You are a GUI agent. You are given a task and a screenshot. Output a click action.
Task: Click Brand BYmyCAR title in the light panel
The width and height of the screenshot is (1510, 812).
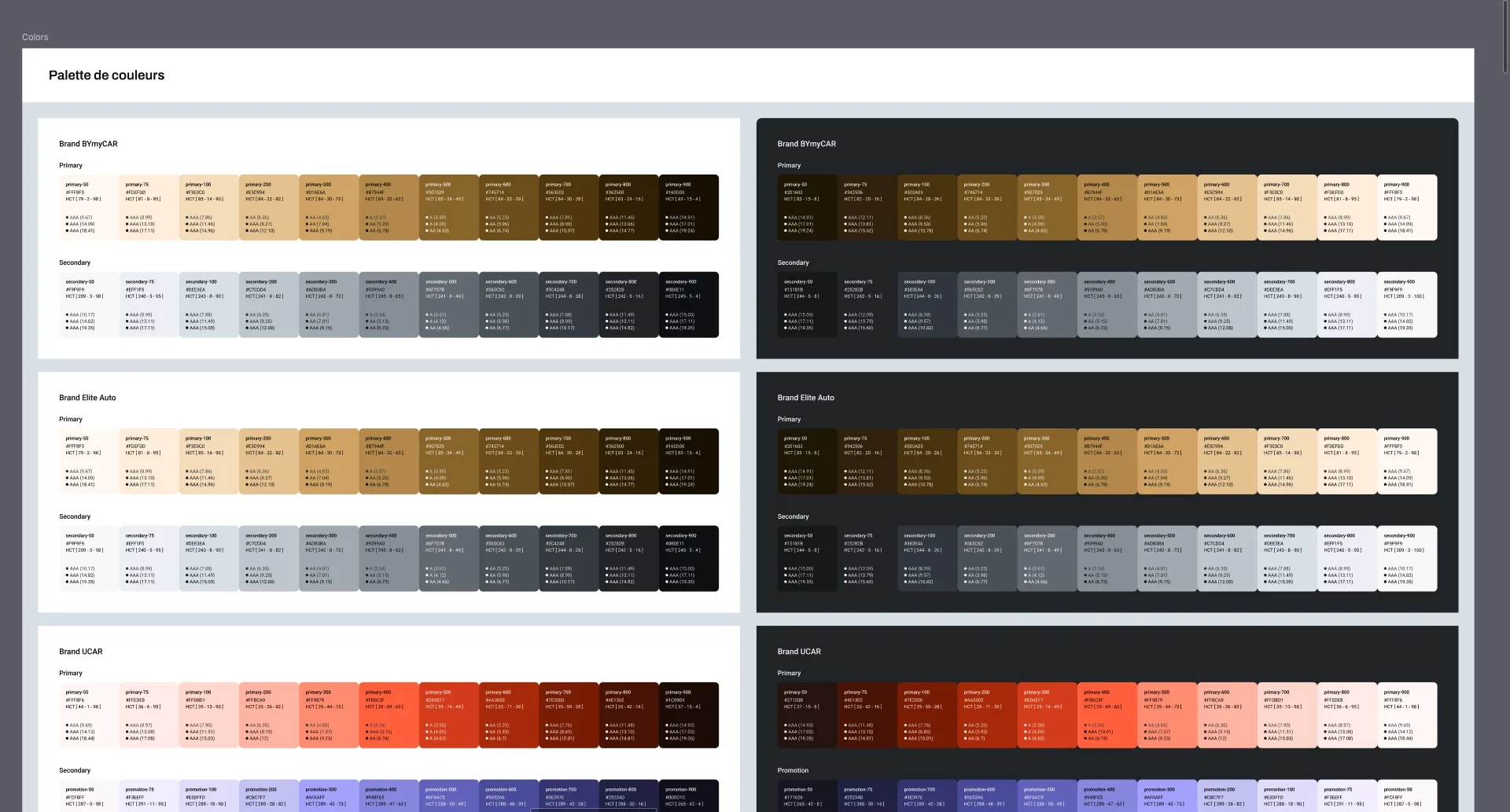click(x=88, y=144)
